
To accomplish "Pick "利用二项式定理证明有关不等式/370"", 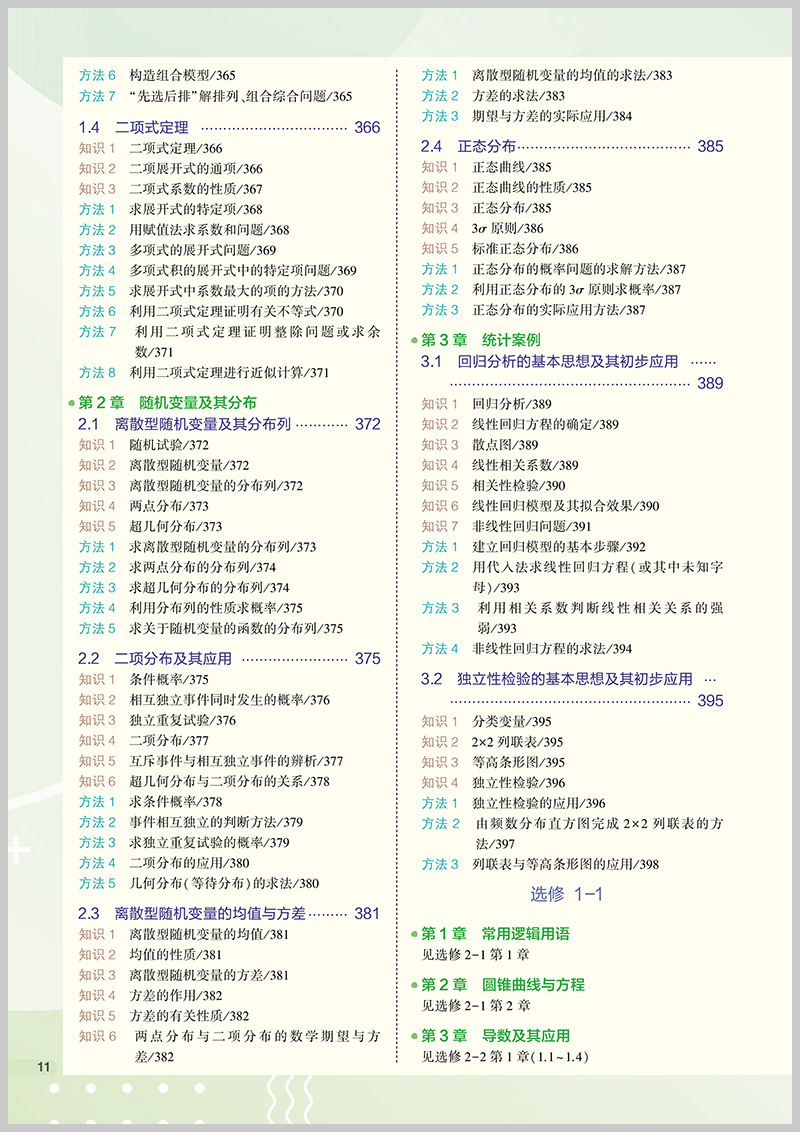I will [236, 312].
